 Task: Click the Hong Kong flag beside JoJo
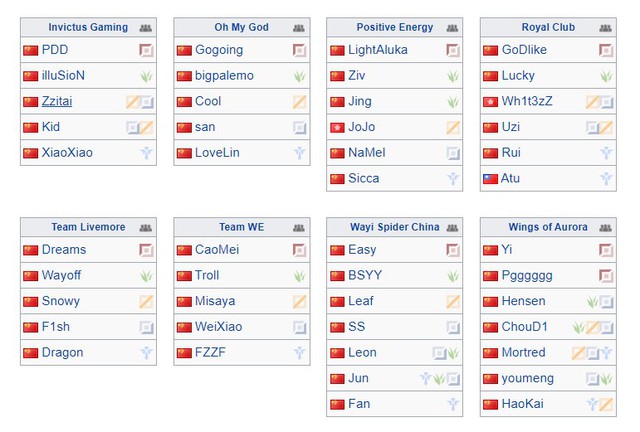(337, 128)
